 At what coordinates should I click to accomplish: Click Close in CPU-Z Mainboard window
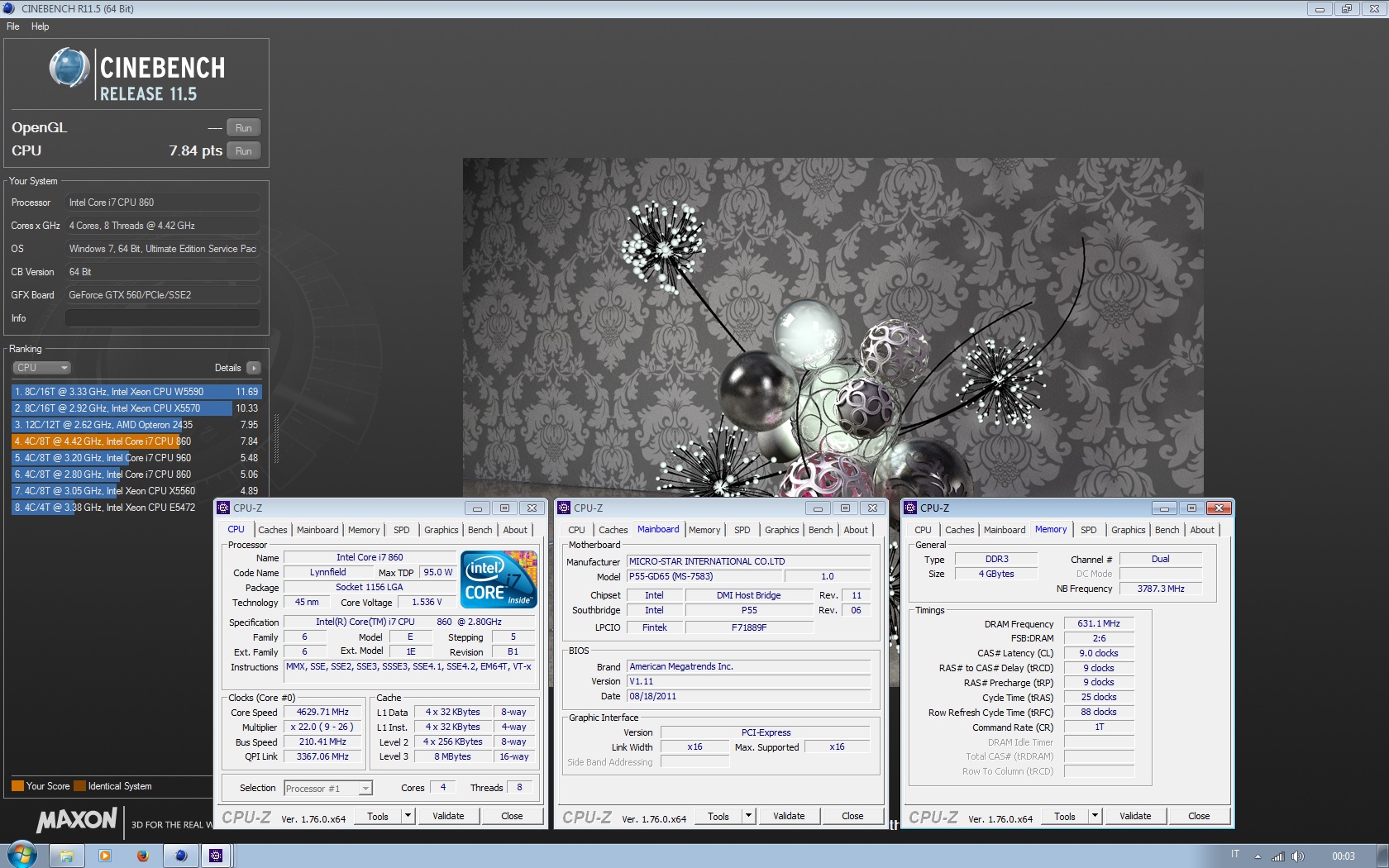[x=852, y=816]
